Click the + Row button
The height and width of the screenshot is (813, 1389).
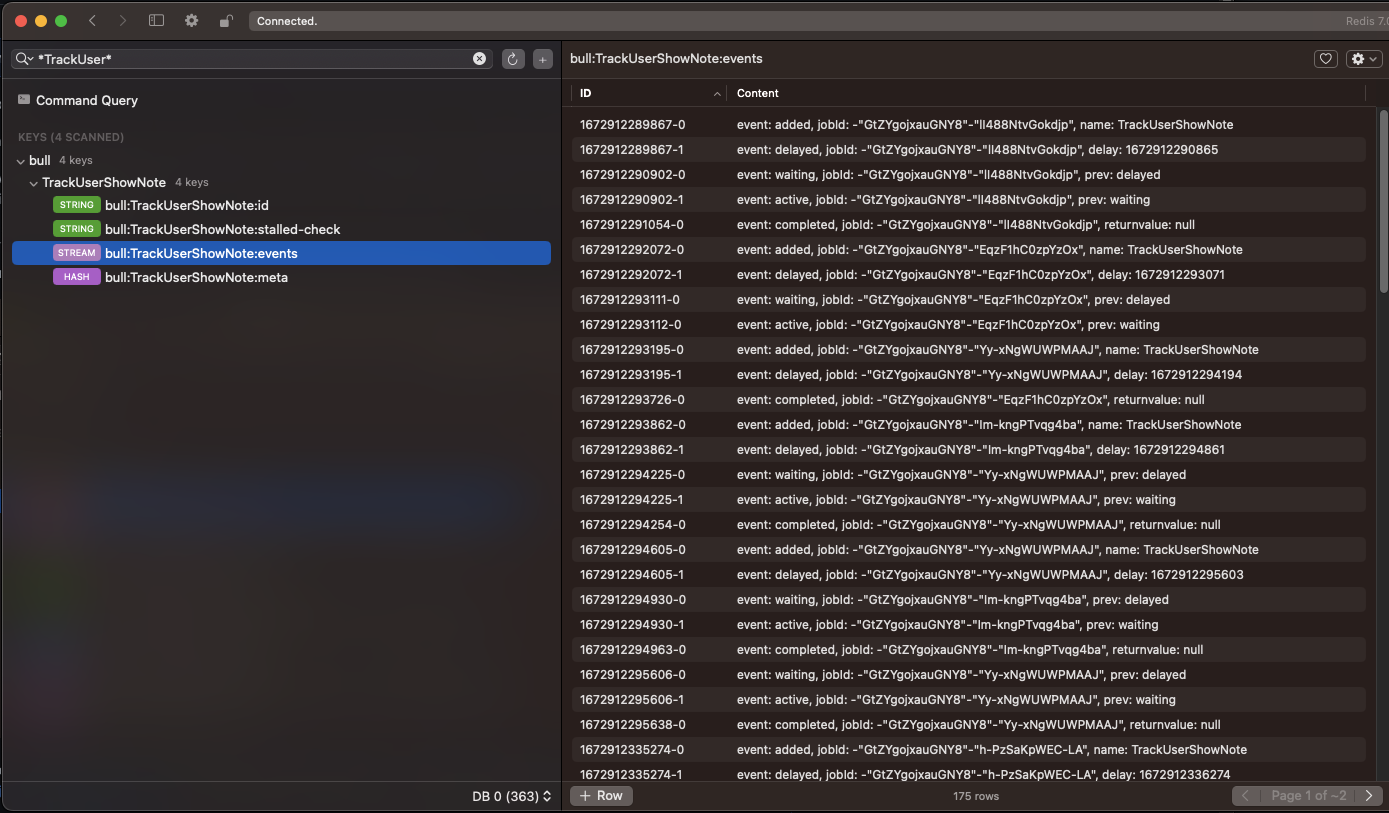pyautogui.click(x=600, y=795)
